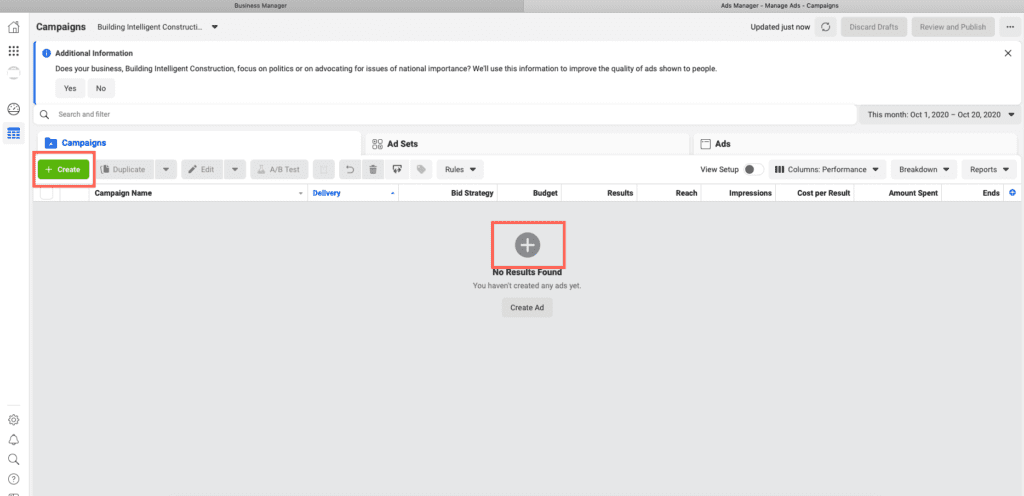Click the search magnifier in left sidebar
Viewport: 1024px width, 496px height.
point(13,459)
